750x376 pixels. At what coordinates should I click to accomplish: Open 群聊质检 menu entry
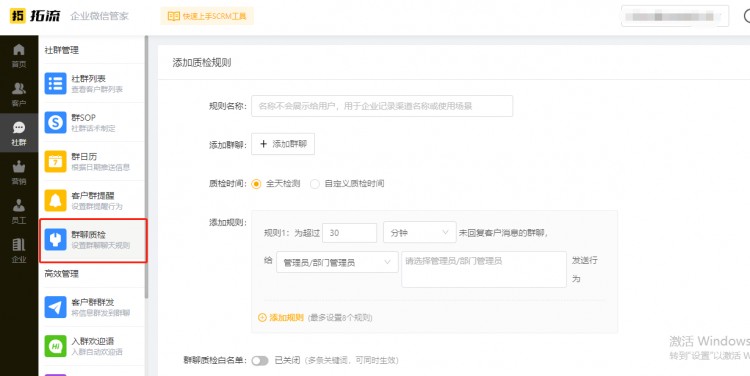[93, 240]
